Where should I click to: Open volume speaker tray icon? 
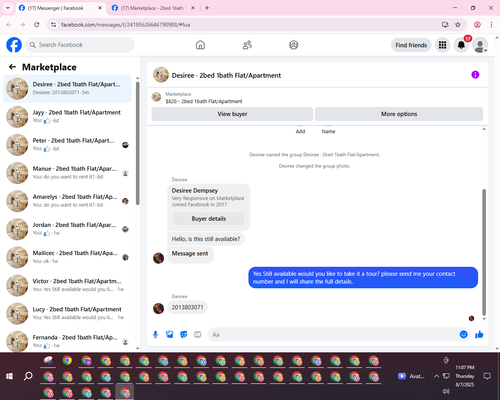coord(446,391)
